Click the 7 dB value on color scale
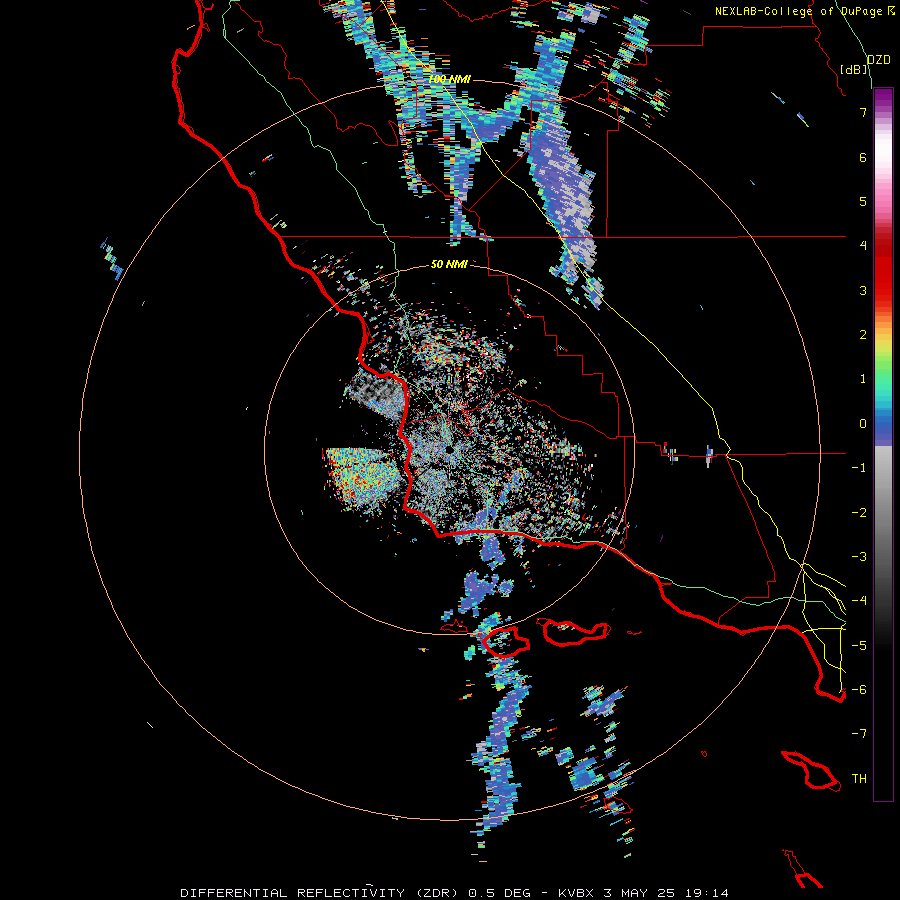Image resolution: width=900 pixels, height=900 pixels. pos(863,112)
